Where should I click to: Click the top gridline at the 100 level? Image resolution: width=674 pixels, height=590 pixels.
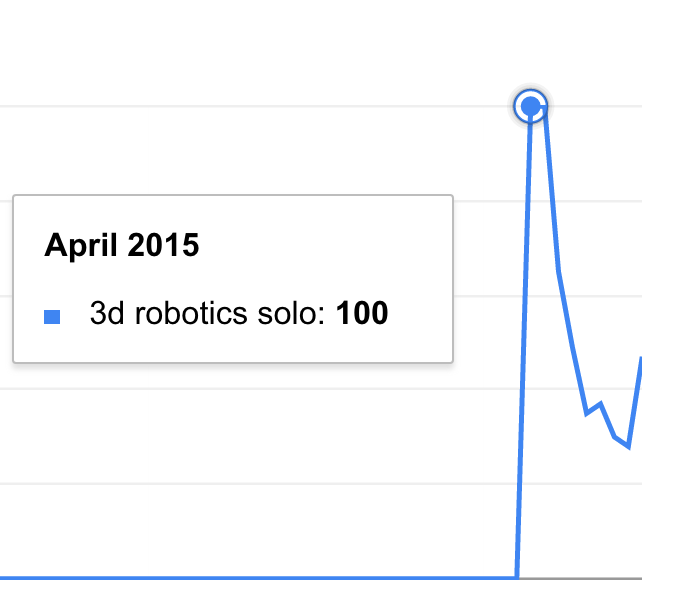256,106
